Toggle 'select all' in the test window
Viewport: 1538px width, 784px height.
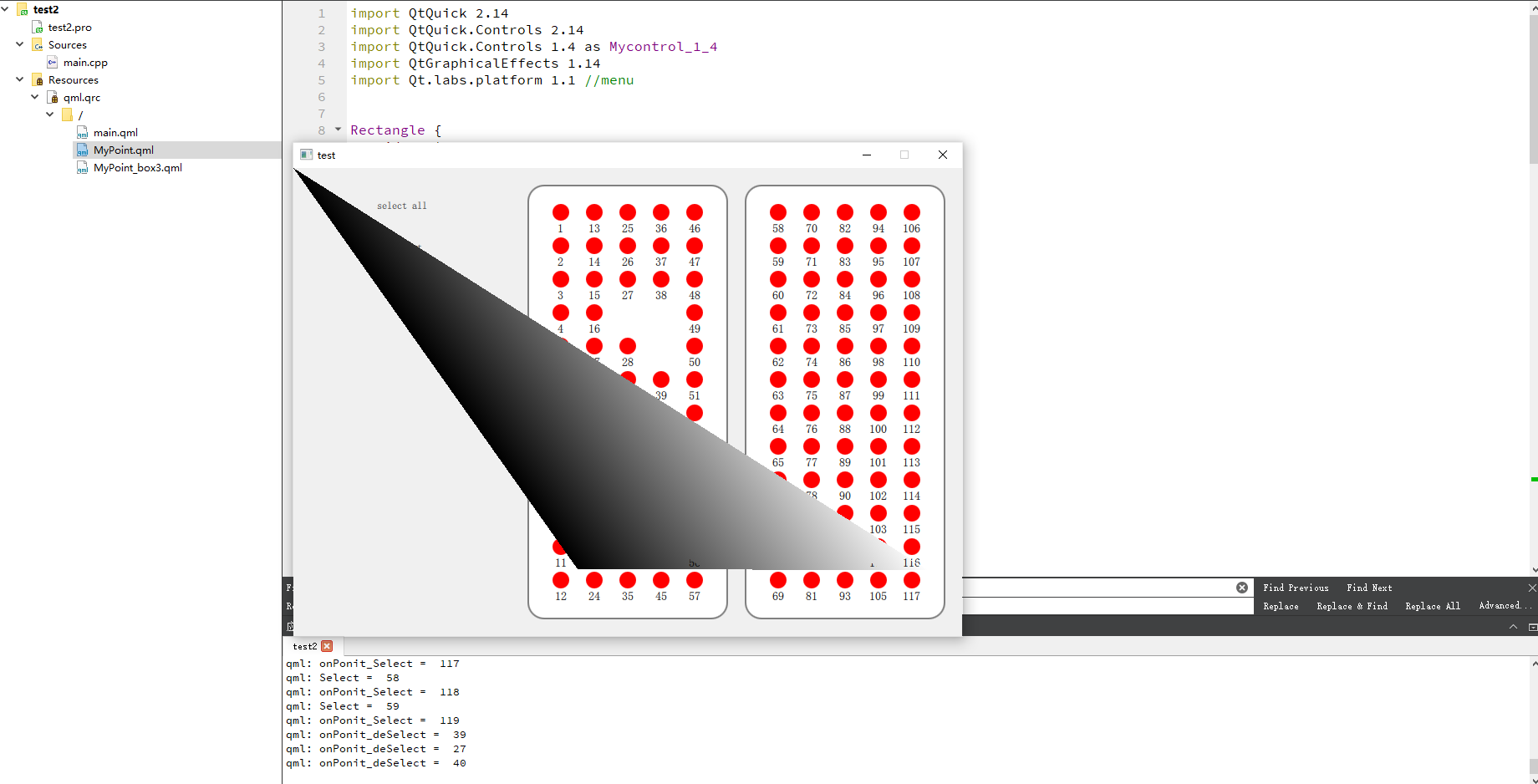402,206
